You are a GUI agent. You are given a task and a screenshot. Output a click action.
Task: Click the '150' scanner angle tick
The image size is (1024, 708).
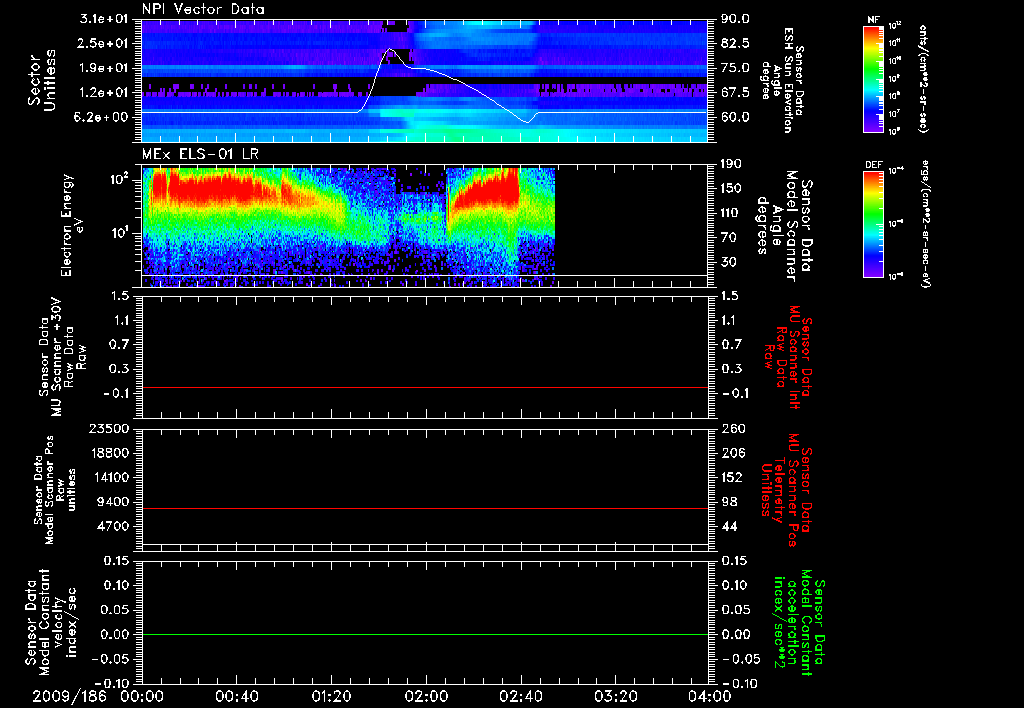(x=731, y=188)
